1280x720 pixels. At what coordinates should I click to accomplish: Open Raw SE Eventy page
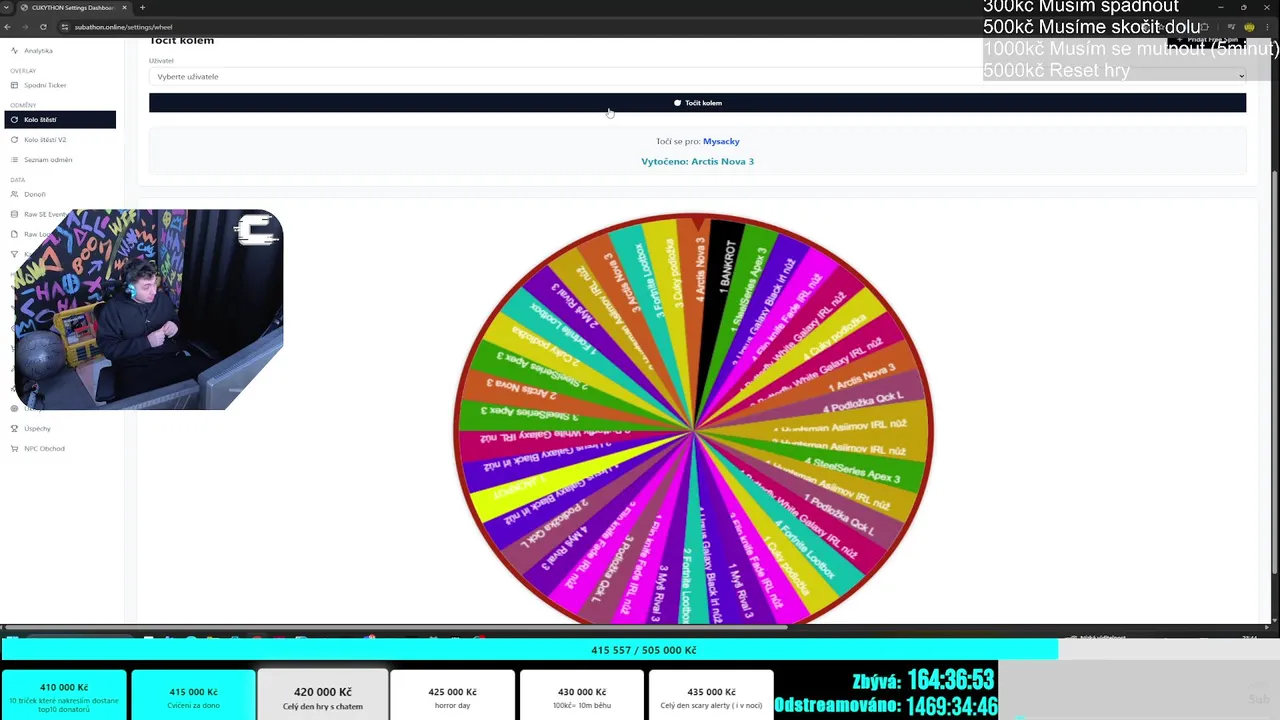[45, 214]
